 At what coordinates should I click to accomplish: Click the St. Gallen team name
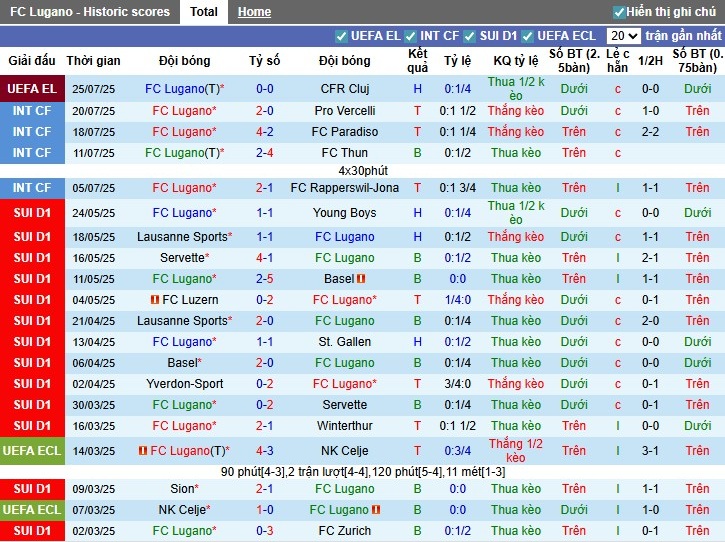[344, 342]
